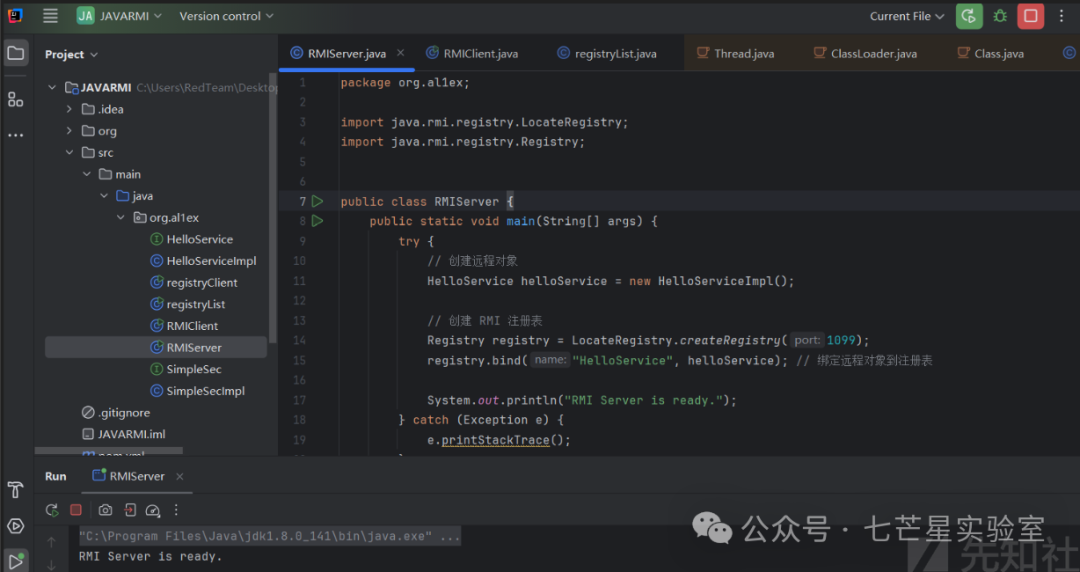This screenshot has width=1080, height=572.
Task: Open the Project tool window folder icon
Action: pyautogui.click(x=15, y=53)
